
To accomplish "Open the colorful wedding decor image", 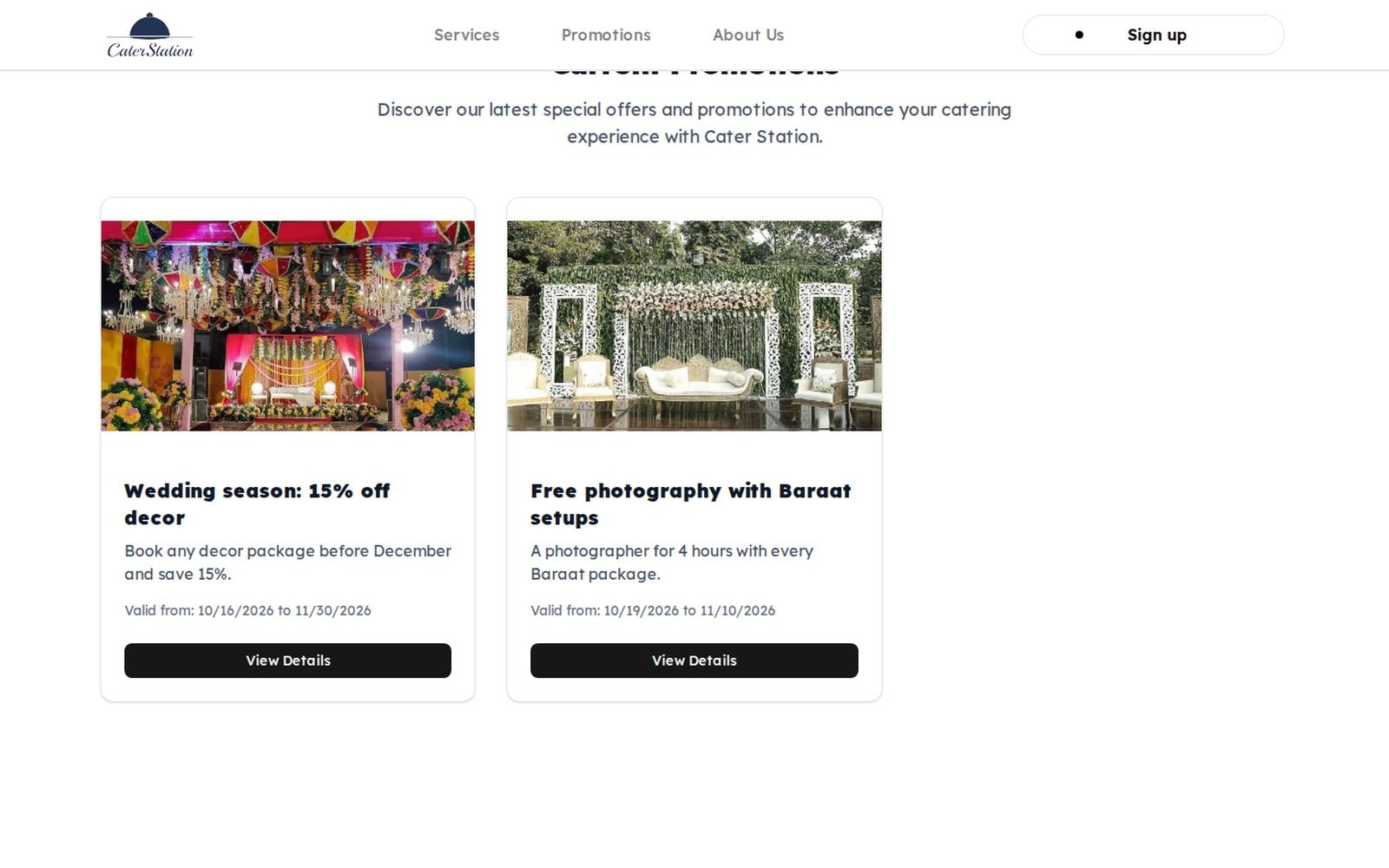I will click(x=287, y=325).
